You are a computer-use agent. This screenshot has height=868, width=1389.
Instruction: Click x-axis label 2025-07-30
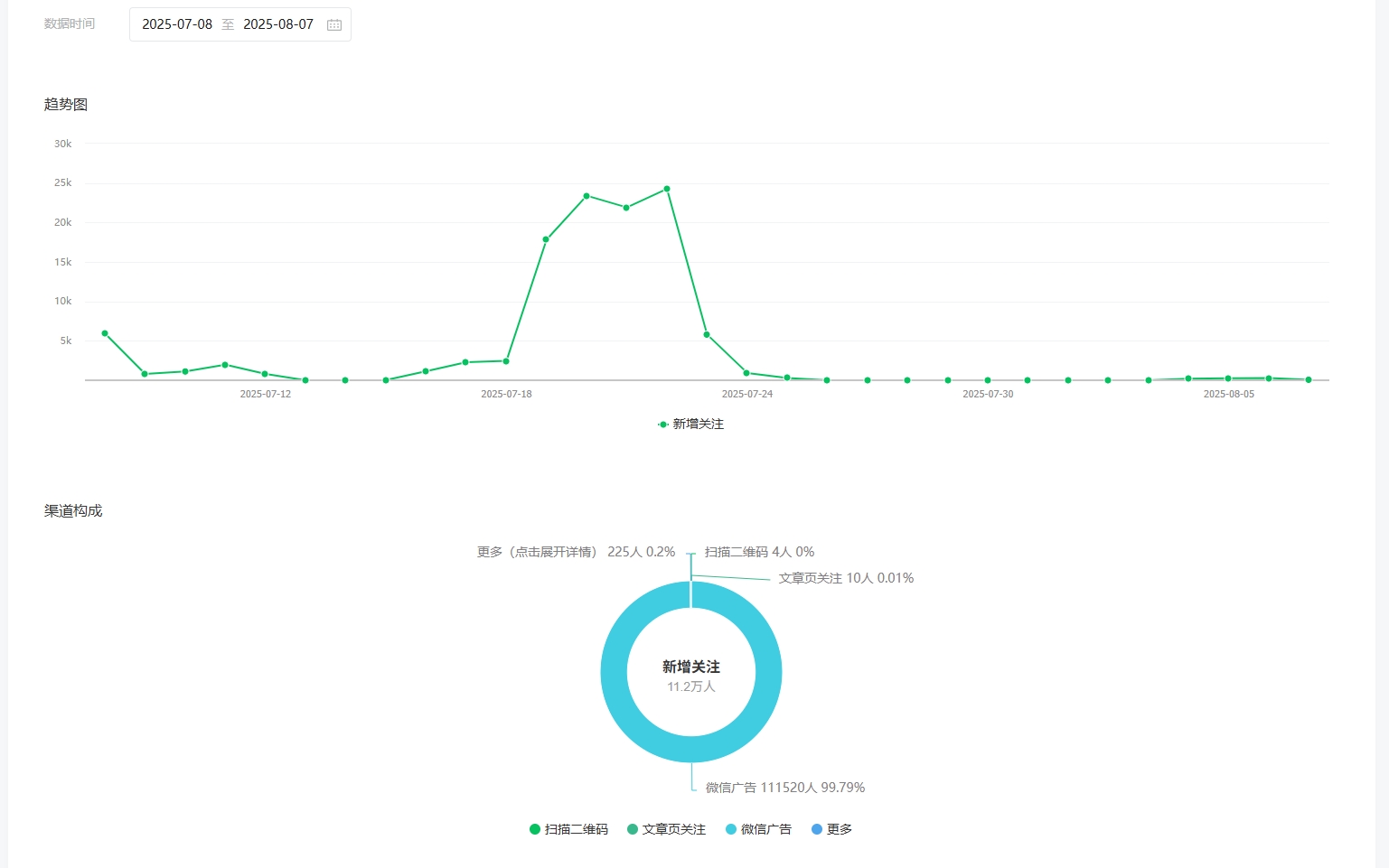point(988,394)
